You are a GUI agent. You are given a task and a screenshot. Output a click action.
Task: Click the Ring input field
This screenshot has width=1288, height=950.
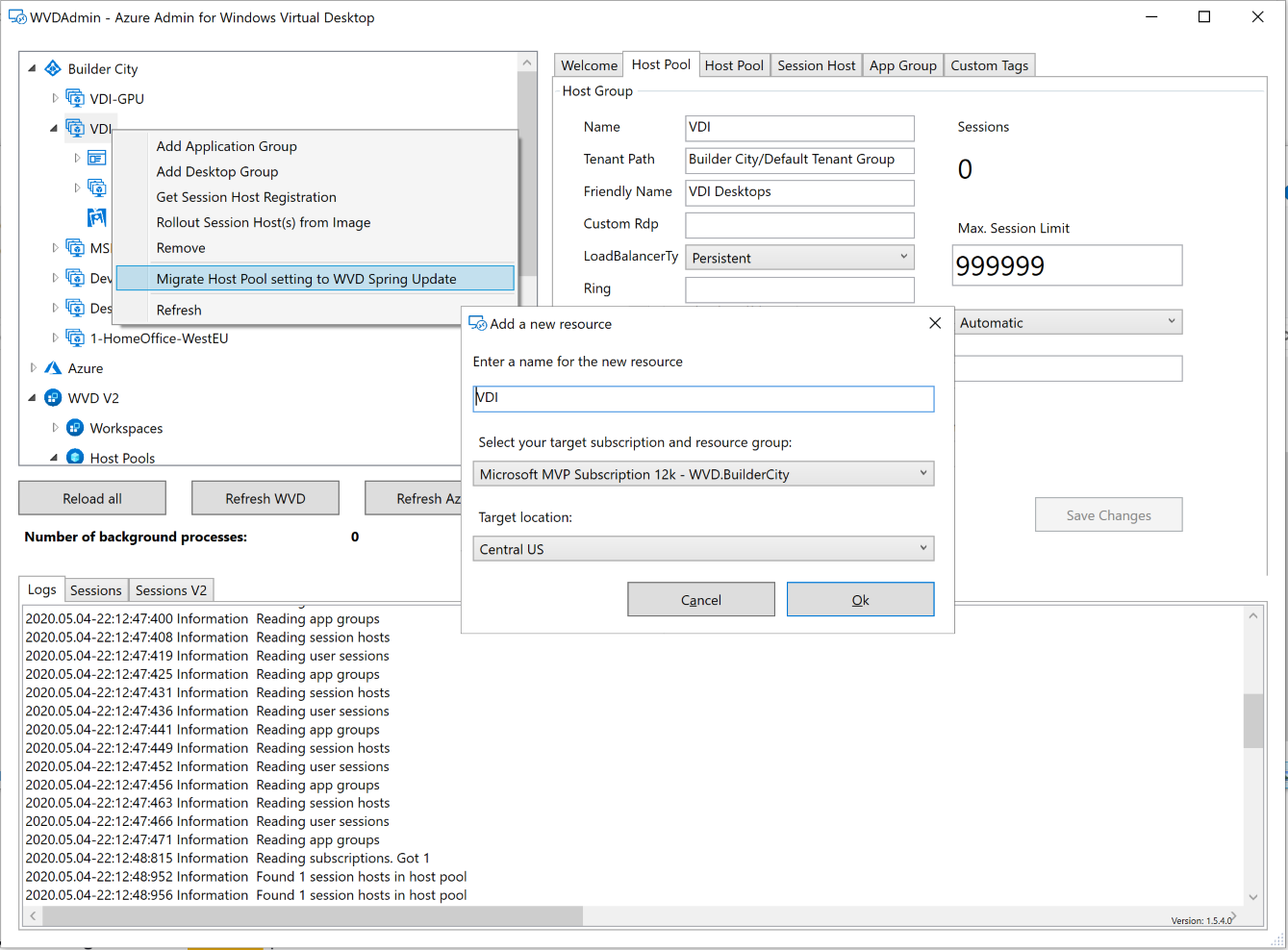coord(799,289)
